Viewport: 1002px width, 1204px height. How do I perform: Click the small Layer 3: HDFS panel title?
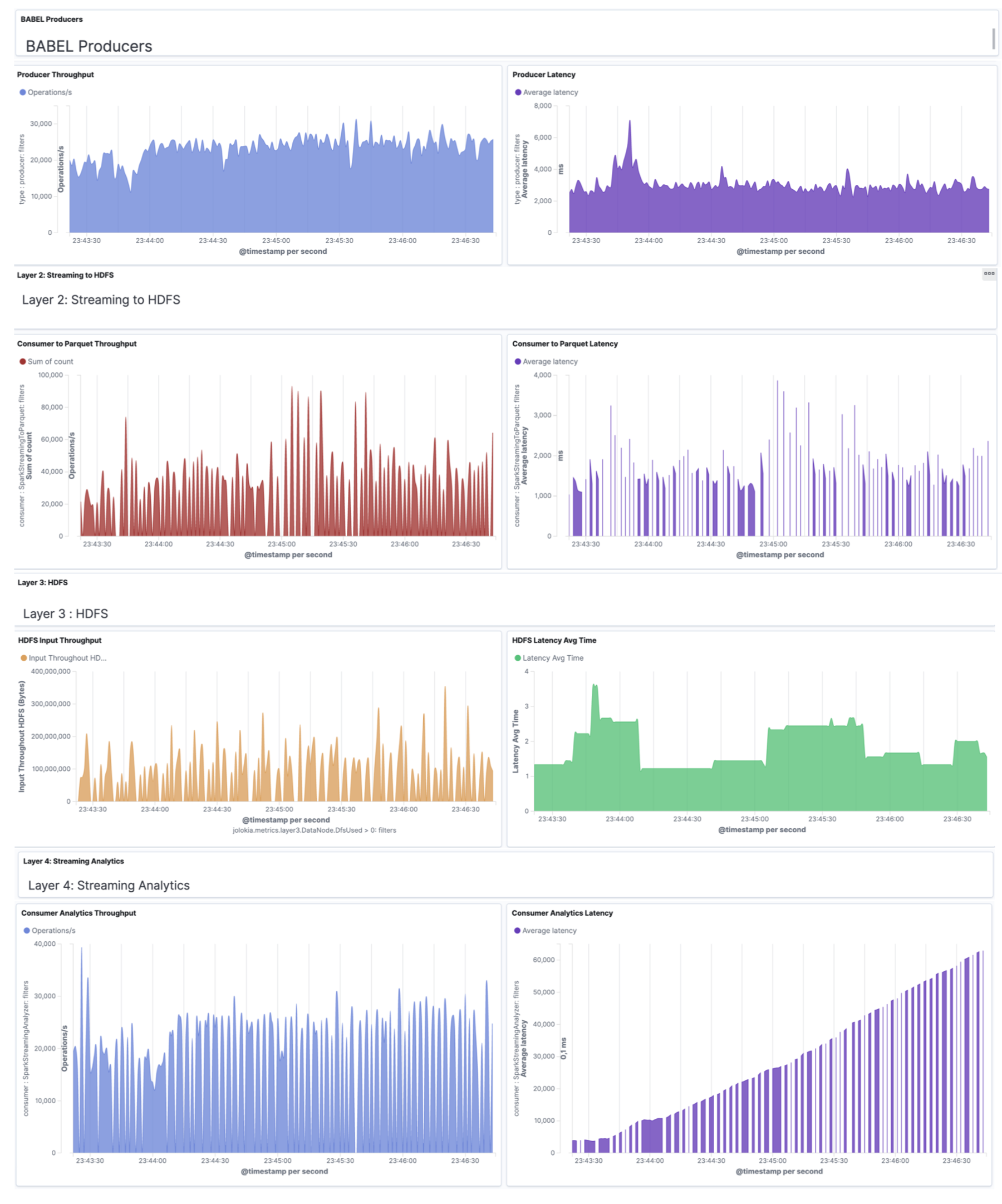42,582
